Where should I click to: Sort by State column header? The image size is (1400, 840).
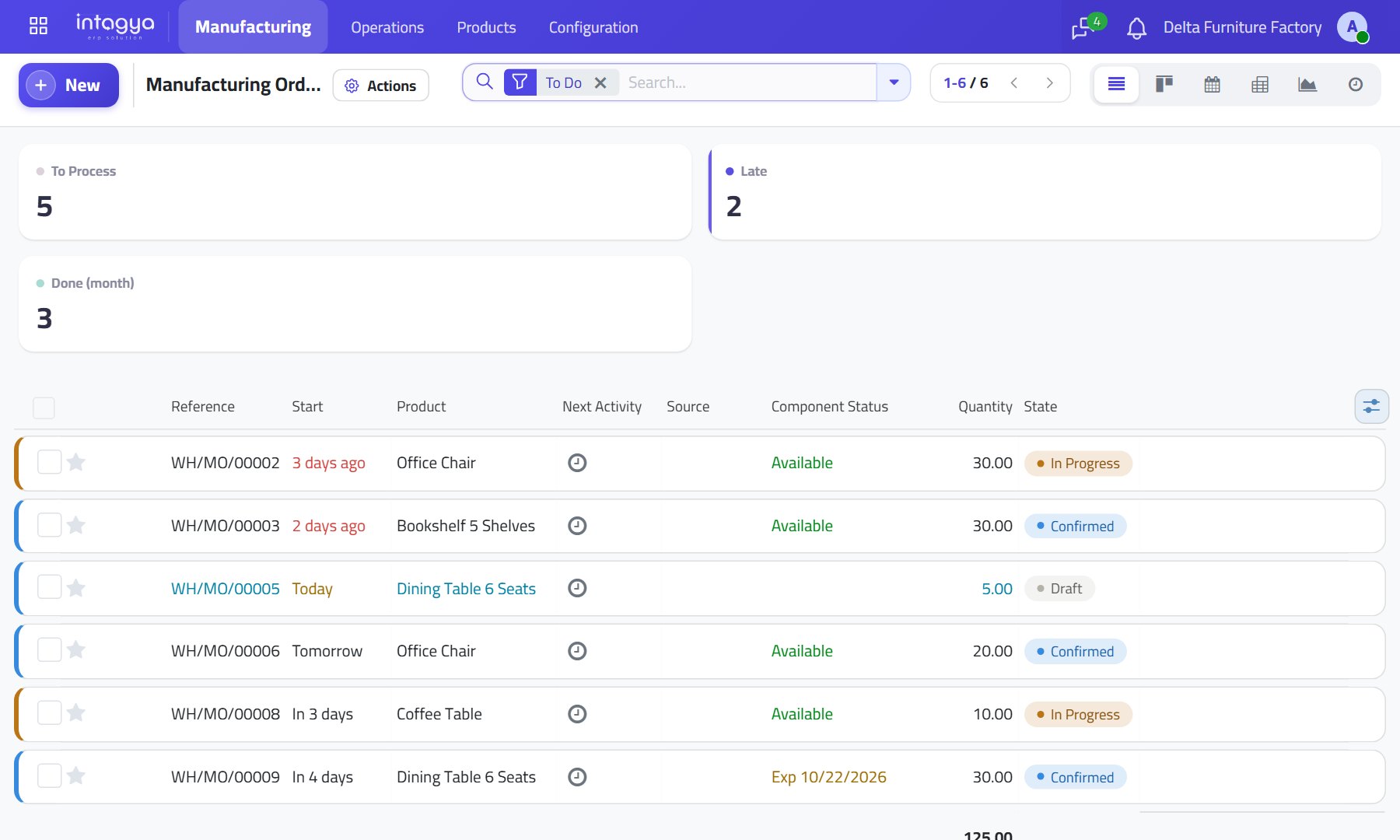point(1040,407)
